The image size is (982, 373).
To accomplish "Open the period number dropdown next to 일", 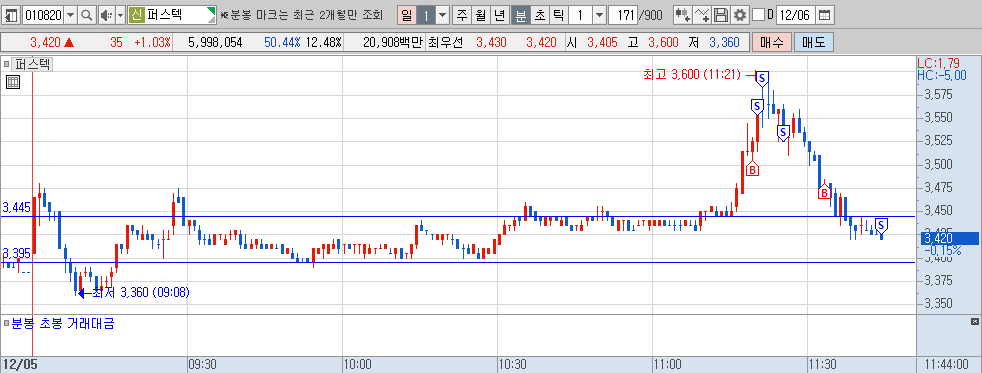I will [442, 14].
